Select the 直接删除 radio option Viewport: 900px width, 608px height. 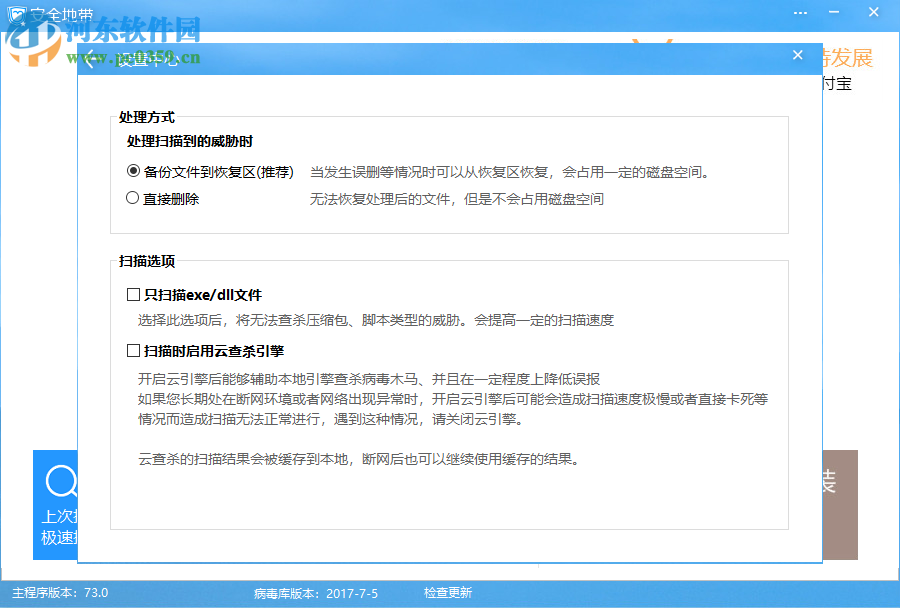click(x=131, y=198)
